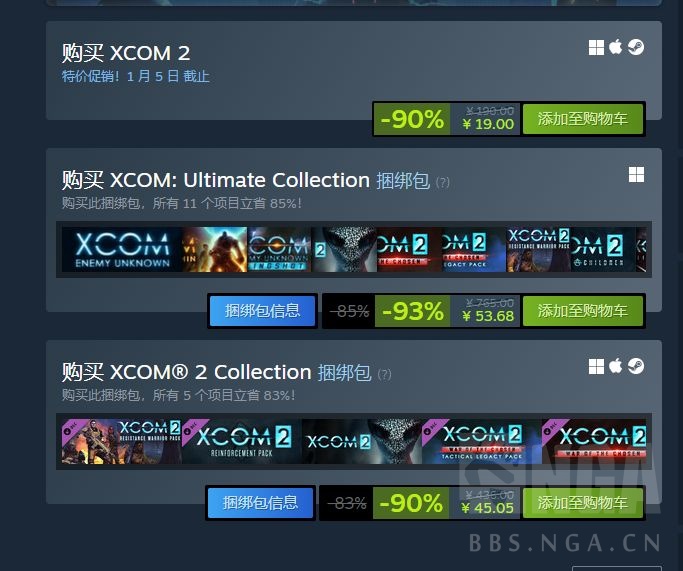Click the Steam icon on XCOM 2 Collection
This screenshot has width=683, height=571.
(x=636, y=366)
